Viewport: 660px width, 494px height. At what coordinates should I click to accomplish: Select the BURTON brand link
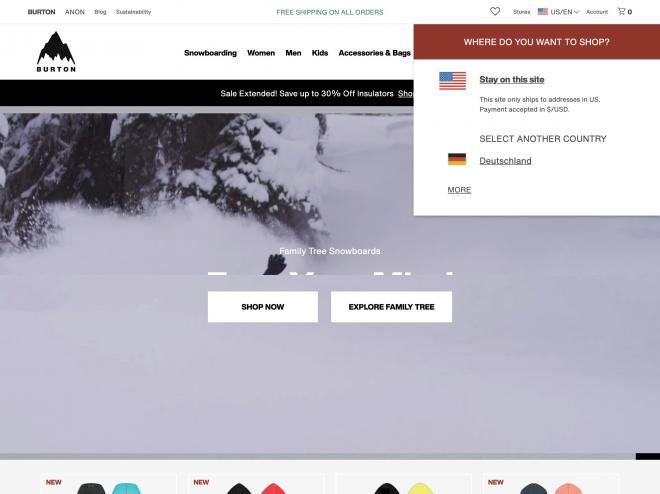(41, 12)
